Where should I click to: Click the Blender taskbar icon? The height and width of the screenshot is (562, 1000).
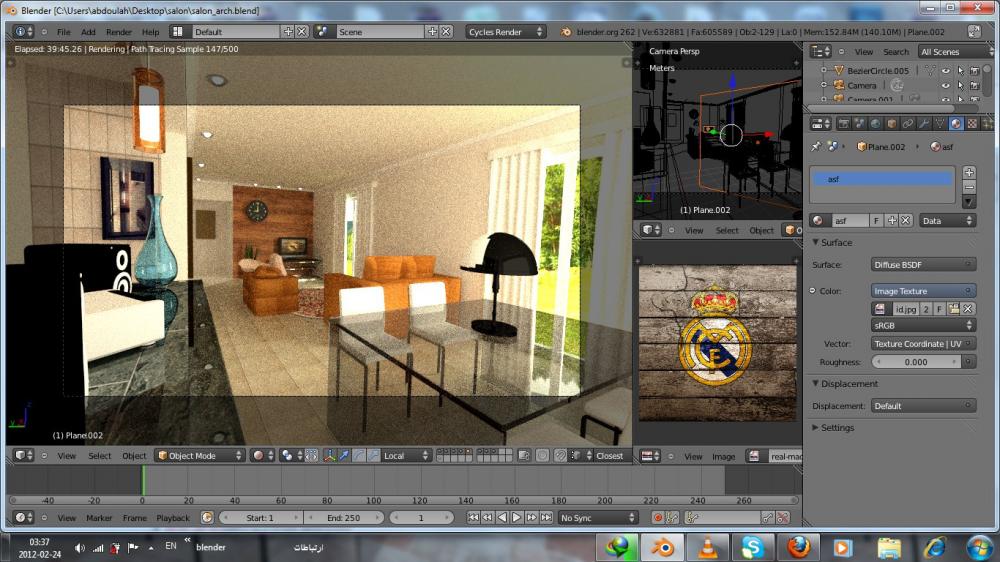[x=663, y=547]
